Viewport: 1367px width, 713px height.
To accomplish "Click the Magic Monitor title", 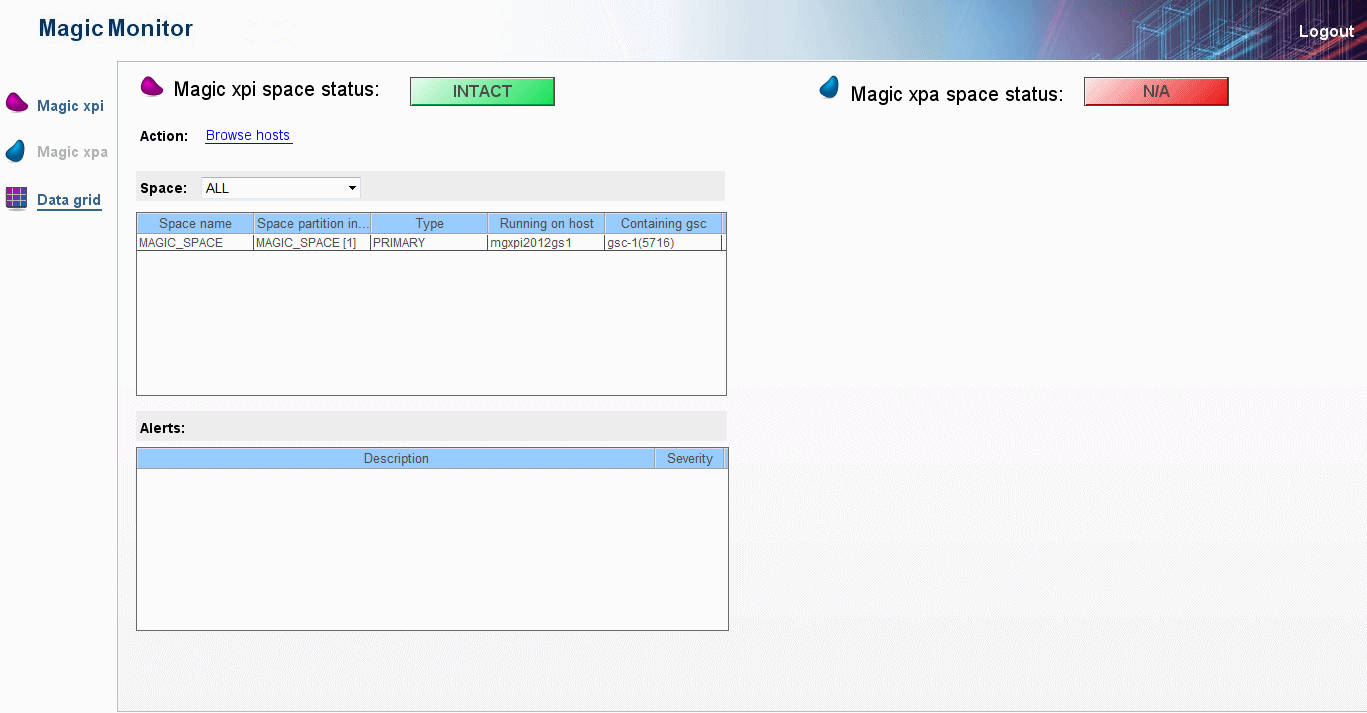I will click(116, 29).
